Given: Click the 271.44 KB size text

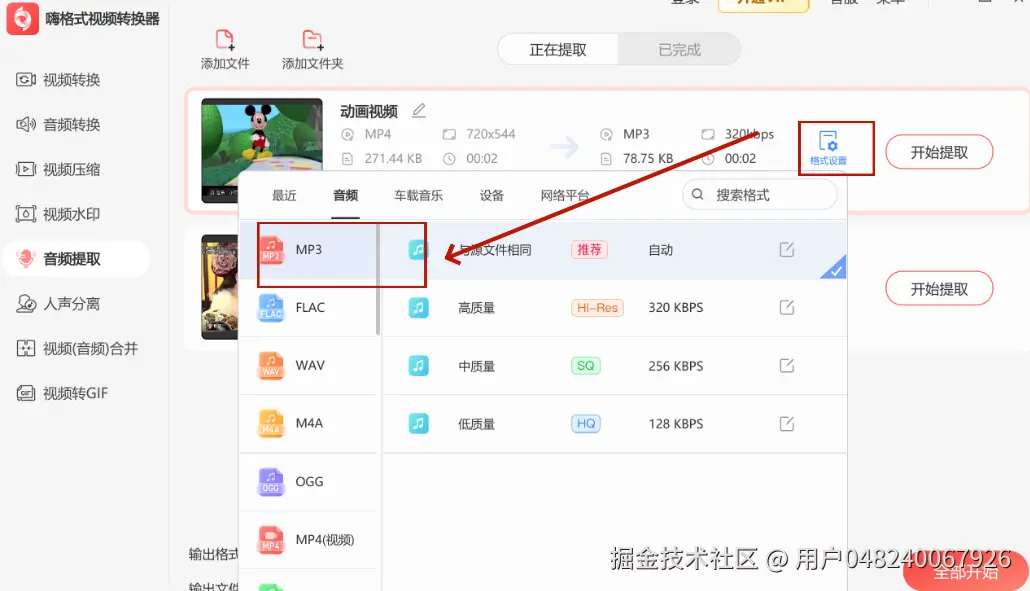Looking at the screenshot, I should 393,158.
